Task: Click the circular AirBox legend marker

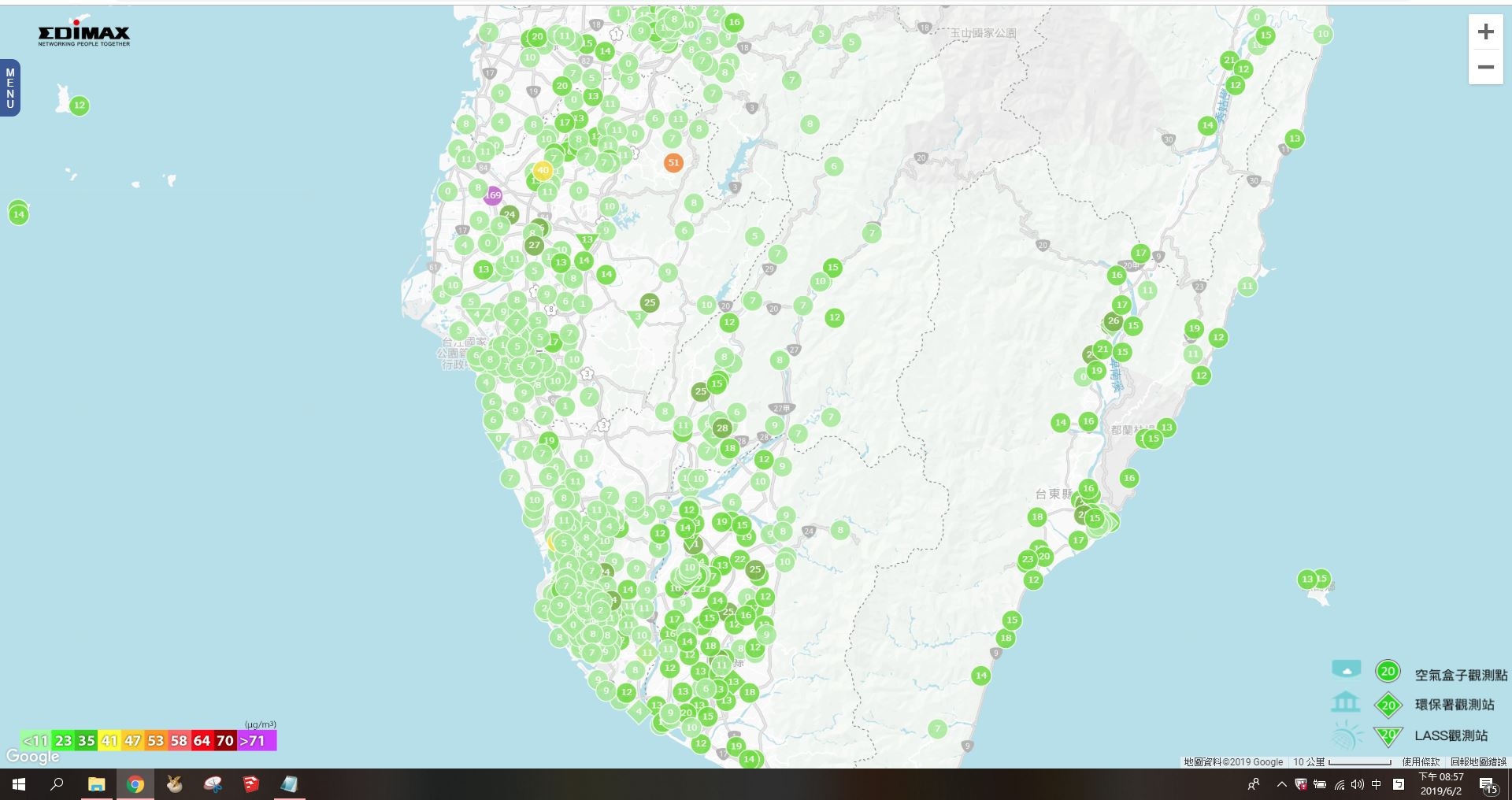Action: click(1388, 672)
